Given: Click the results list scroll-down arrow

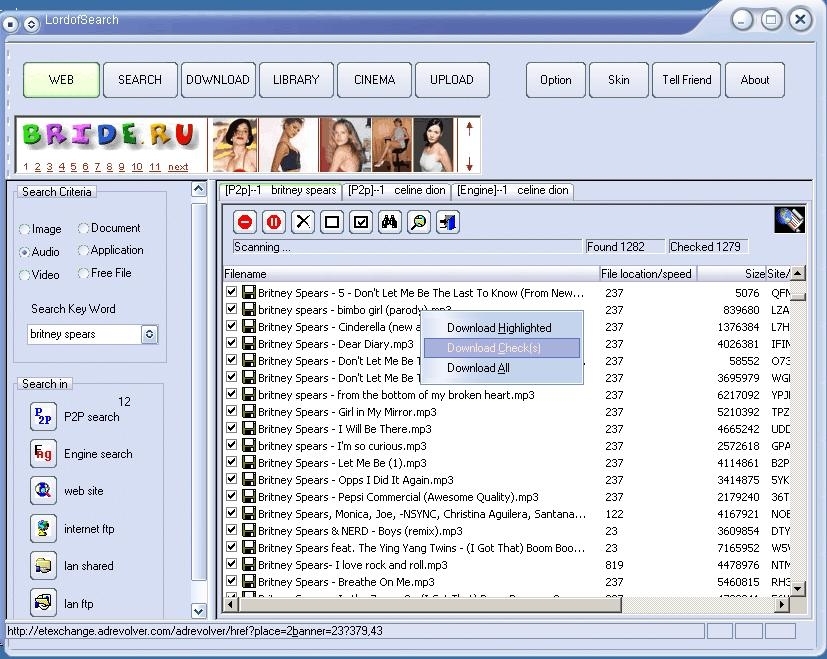Looking at the screenshot, I should point(797,588).
